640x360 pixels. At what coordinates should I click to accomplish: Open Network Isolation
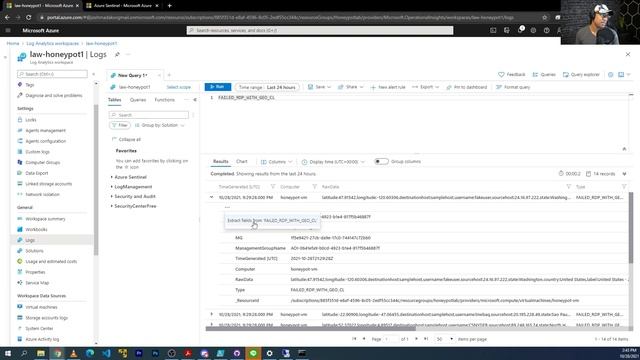point(42,195)
